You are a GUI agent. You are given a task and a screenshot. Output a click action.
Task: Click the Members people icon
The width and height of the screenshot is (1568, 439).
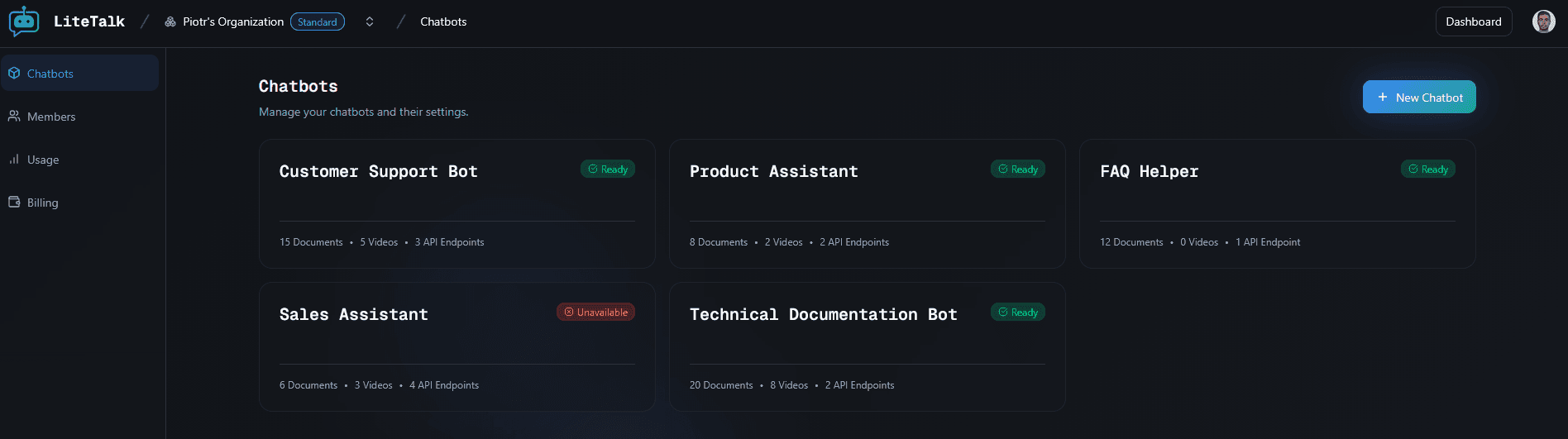14,117
